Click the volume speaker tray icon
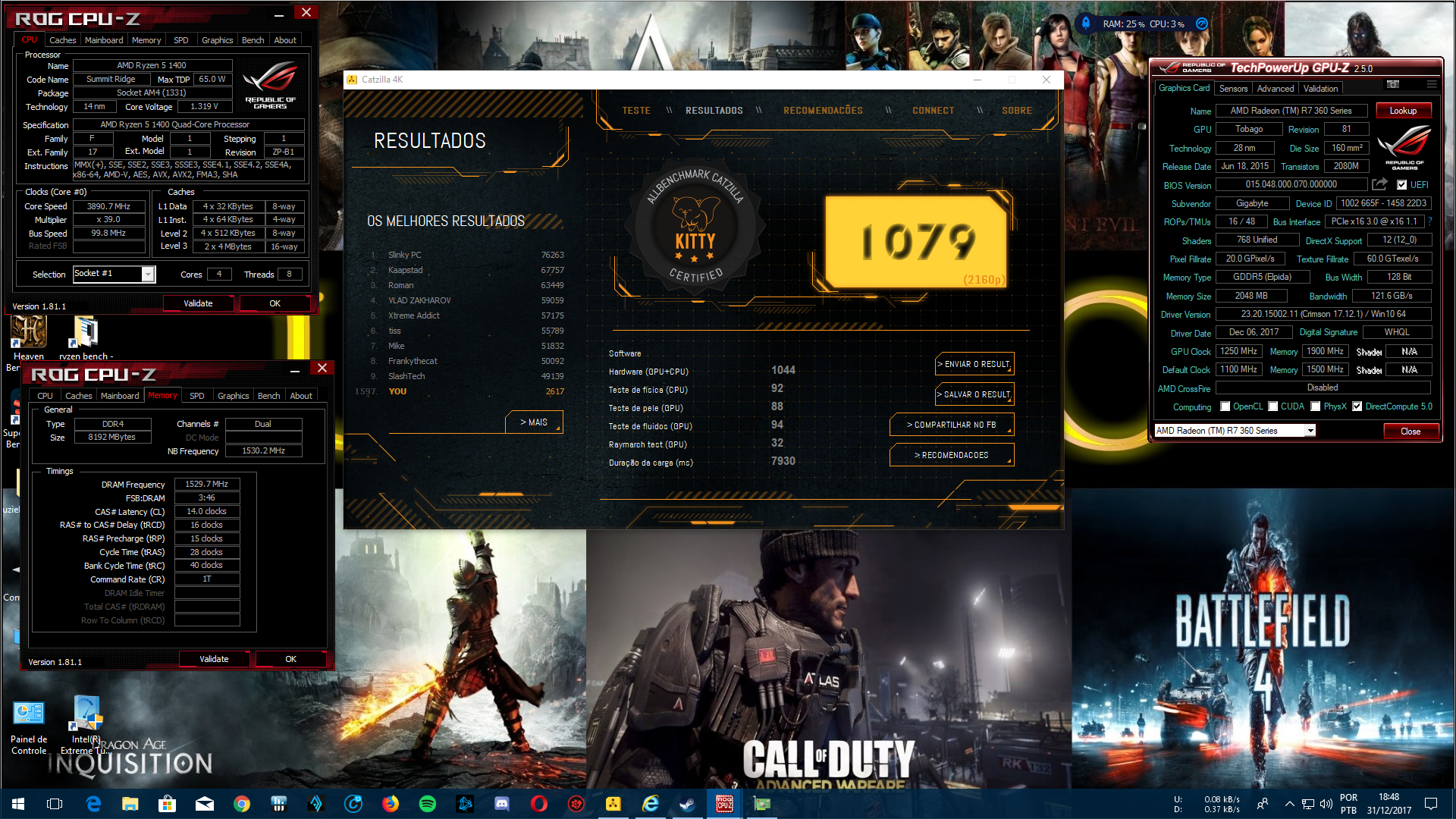 pyautogui.click(x=1326, y=804)
